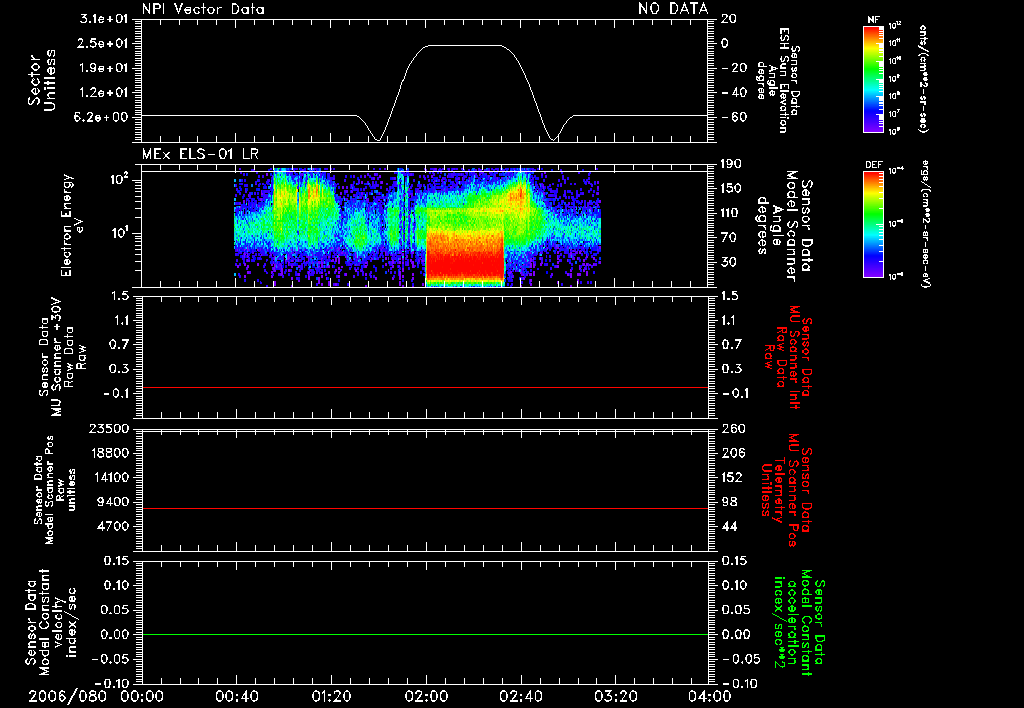1024x708 pixels.
Task: Click the Sun elevation angle curve plateau
Action: click(464, 46)
